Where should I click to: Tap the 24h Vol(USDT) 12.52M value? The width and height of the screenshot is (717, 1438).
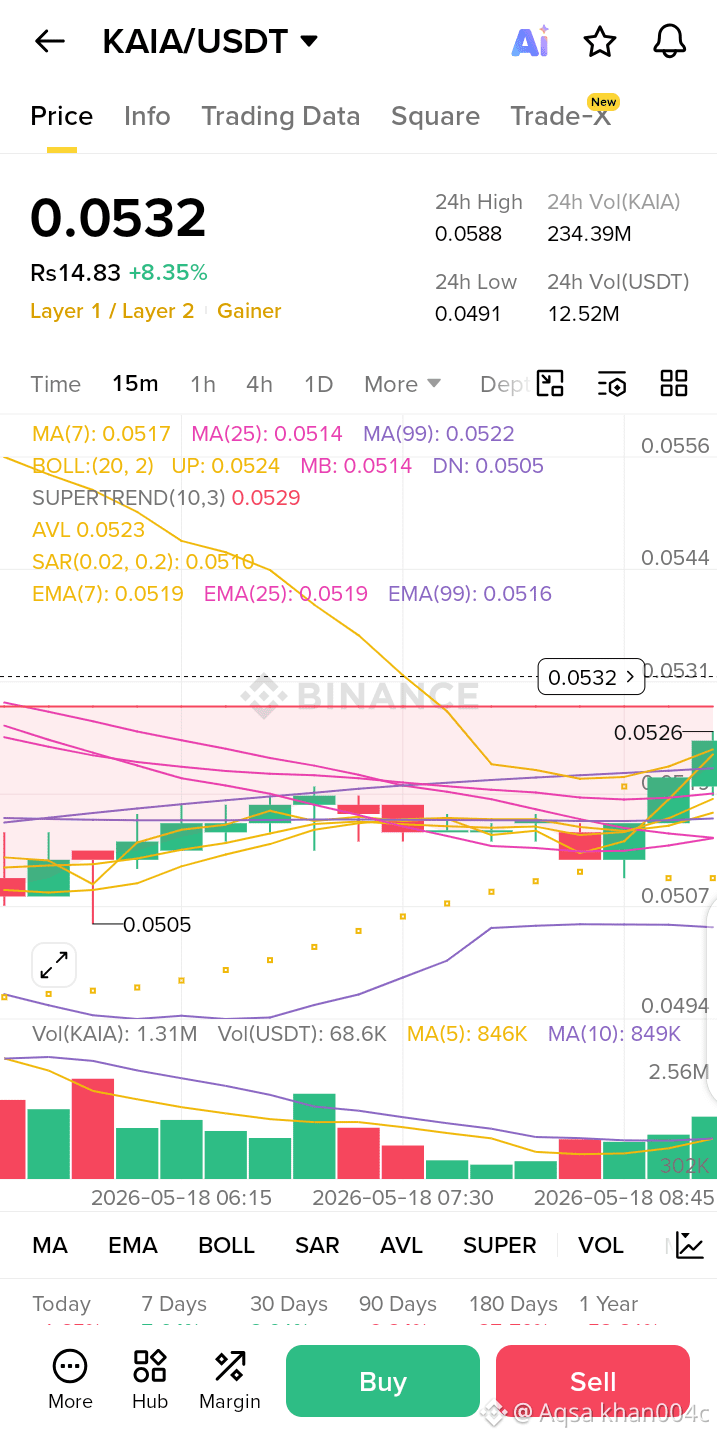(583, 314)
